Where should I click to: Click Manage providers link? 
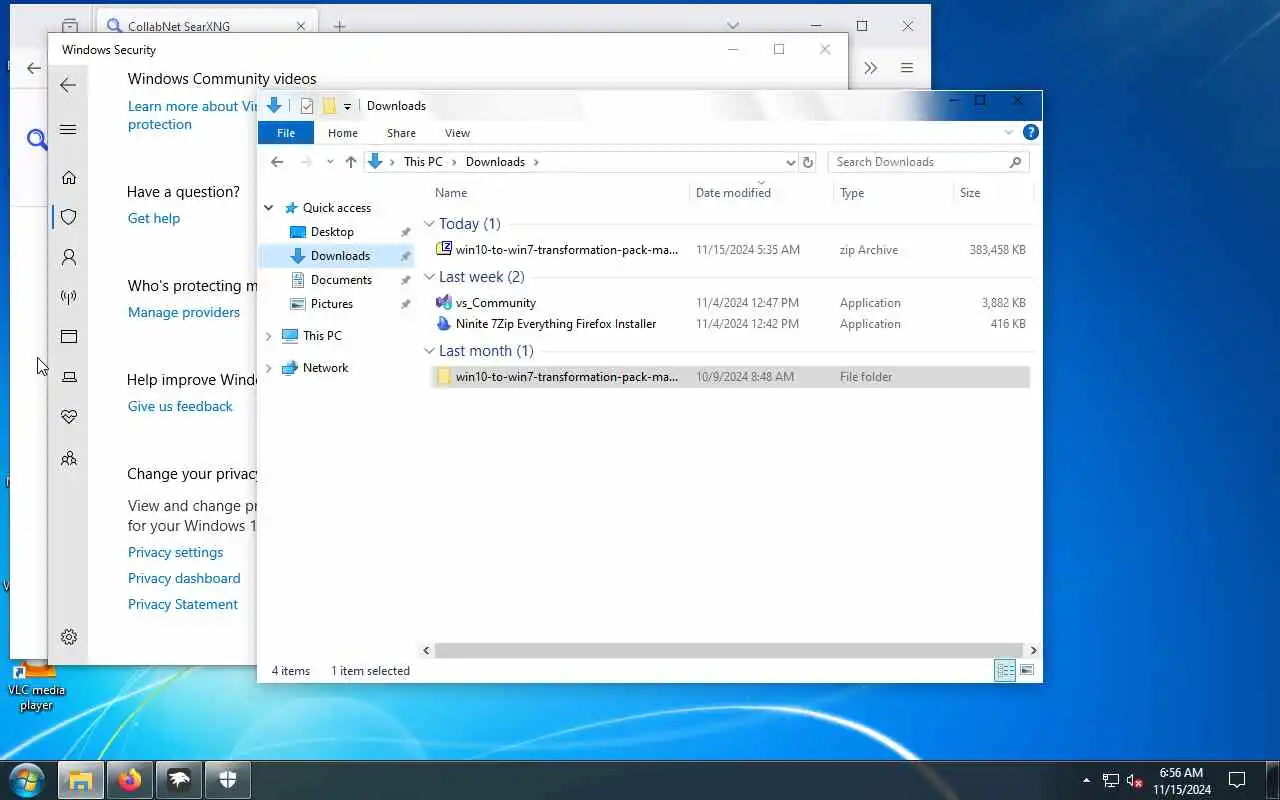click(x=184, y=312)
